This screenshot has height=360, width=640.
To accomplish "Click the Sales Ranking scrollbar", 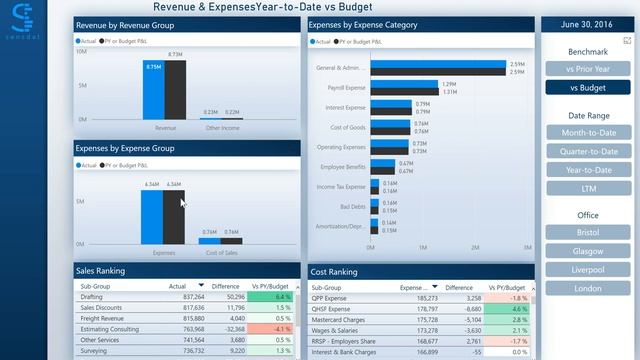I will [x=298, y=310].
